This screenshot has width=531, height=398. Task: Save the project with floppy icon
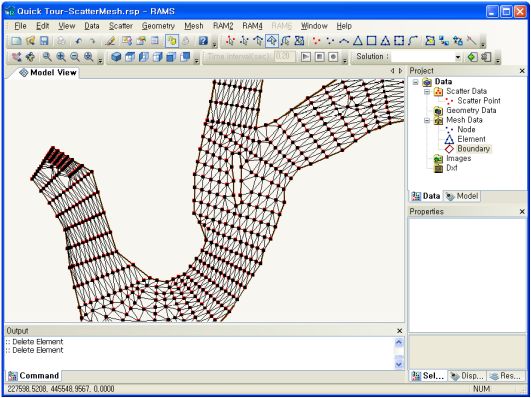pos(44,41)
